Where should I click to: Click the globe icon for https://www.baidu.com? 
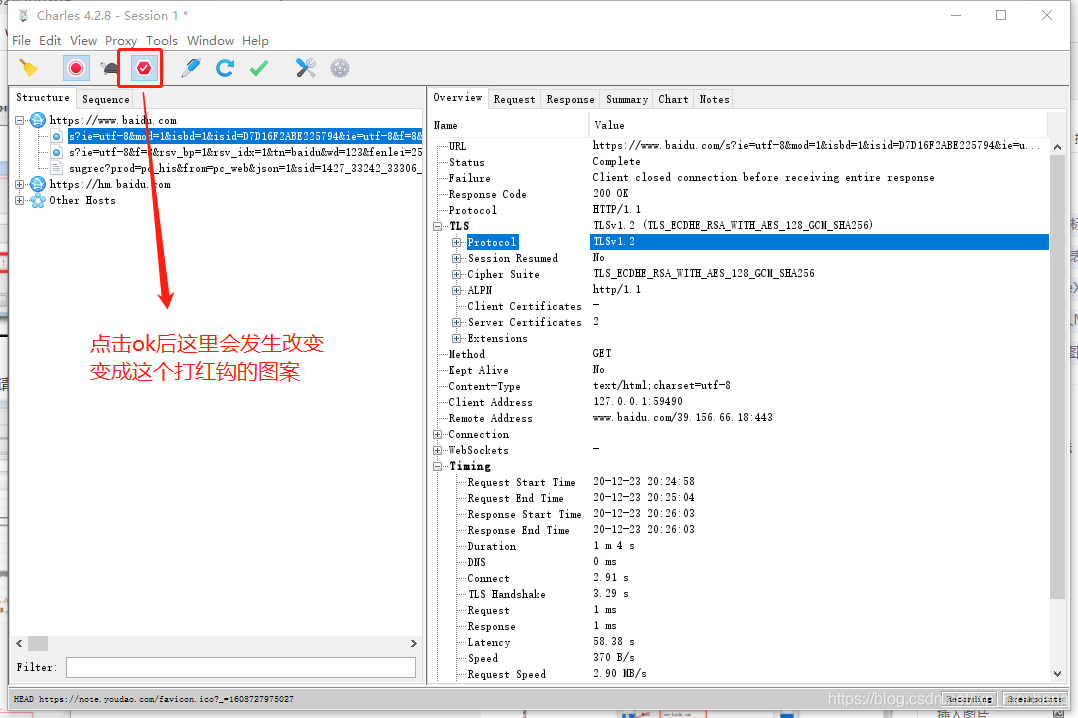coord(38,120)
